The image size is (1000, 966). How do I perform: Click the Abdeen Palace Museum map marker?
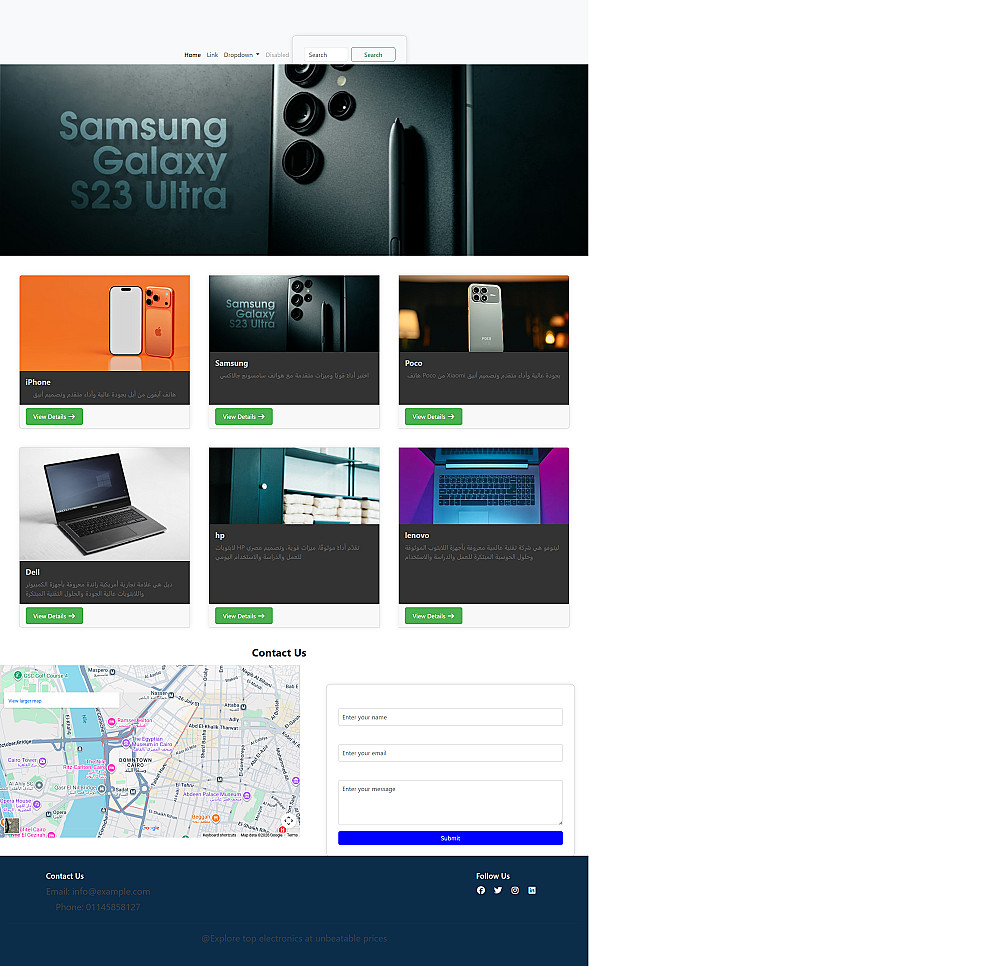pos(247,796)
